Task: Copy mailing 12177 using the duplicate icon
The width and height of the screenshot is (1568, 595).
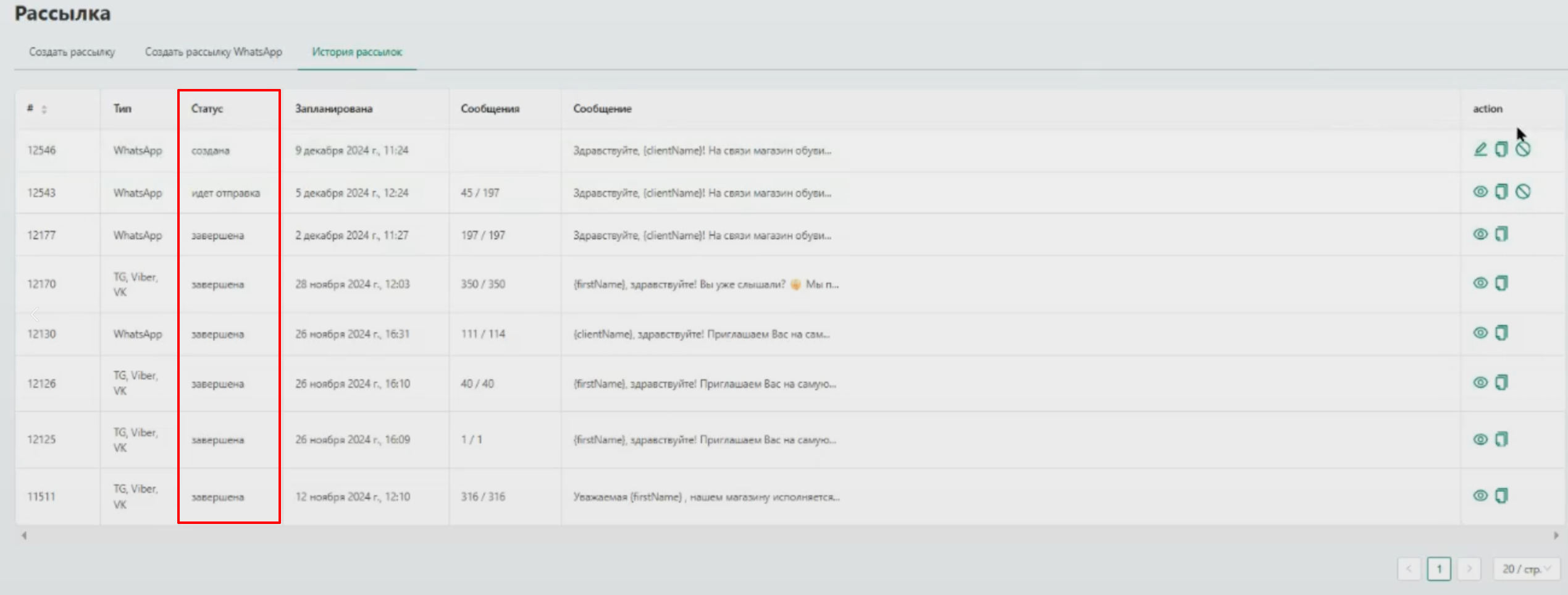Action: (x=1501, y=234)
